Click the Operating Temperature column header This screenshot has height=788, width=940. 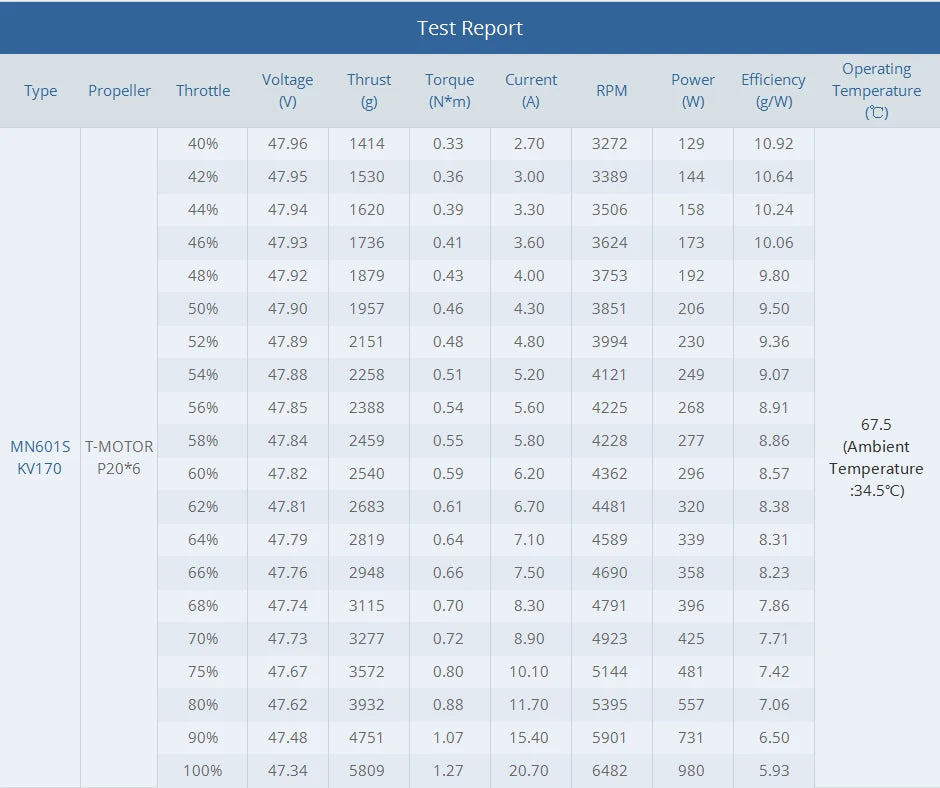(876, 91)
